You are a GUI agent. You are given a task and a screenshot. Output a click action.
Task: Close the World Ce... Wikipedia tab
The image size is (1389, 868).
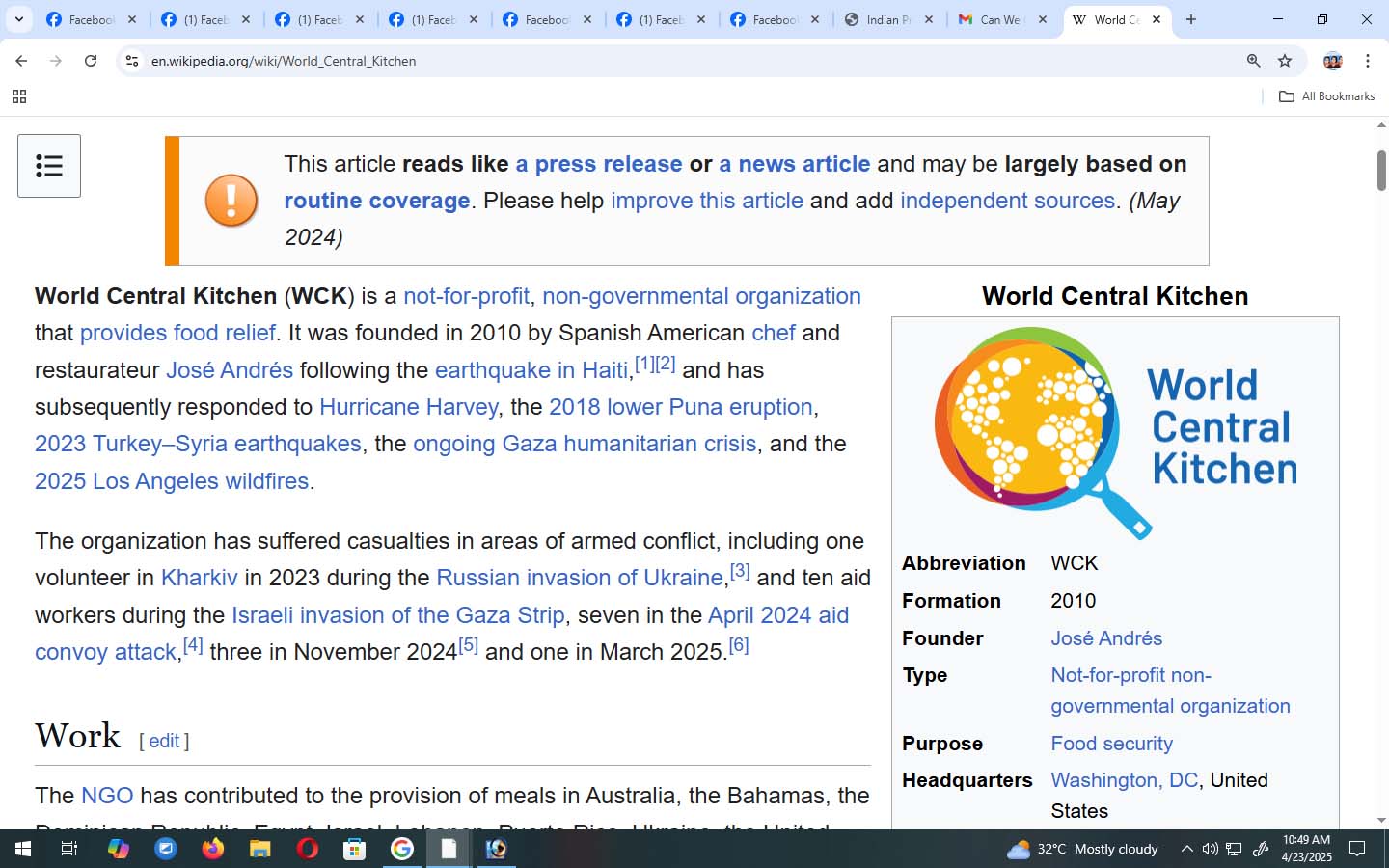(x=1157, y=19)
